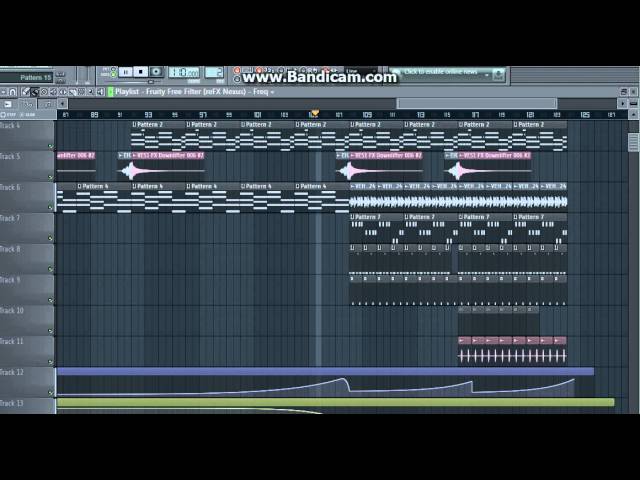
Task: Mute Track 5 with its green dot
Action: [51, 177]
